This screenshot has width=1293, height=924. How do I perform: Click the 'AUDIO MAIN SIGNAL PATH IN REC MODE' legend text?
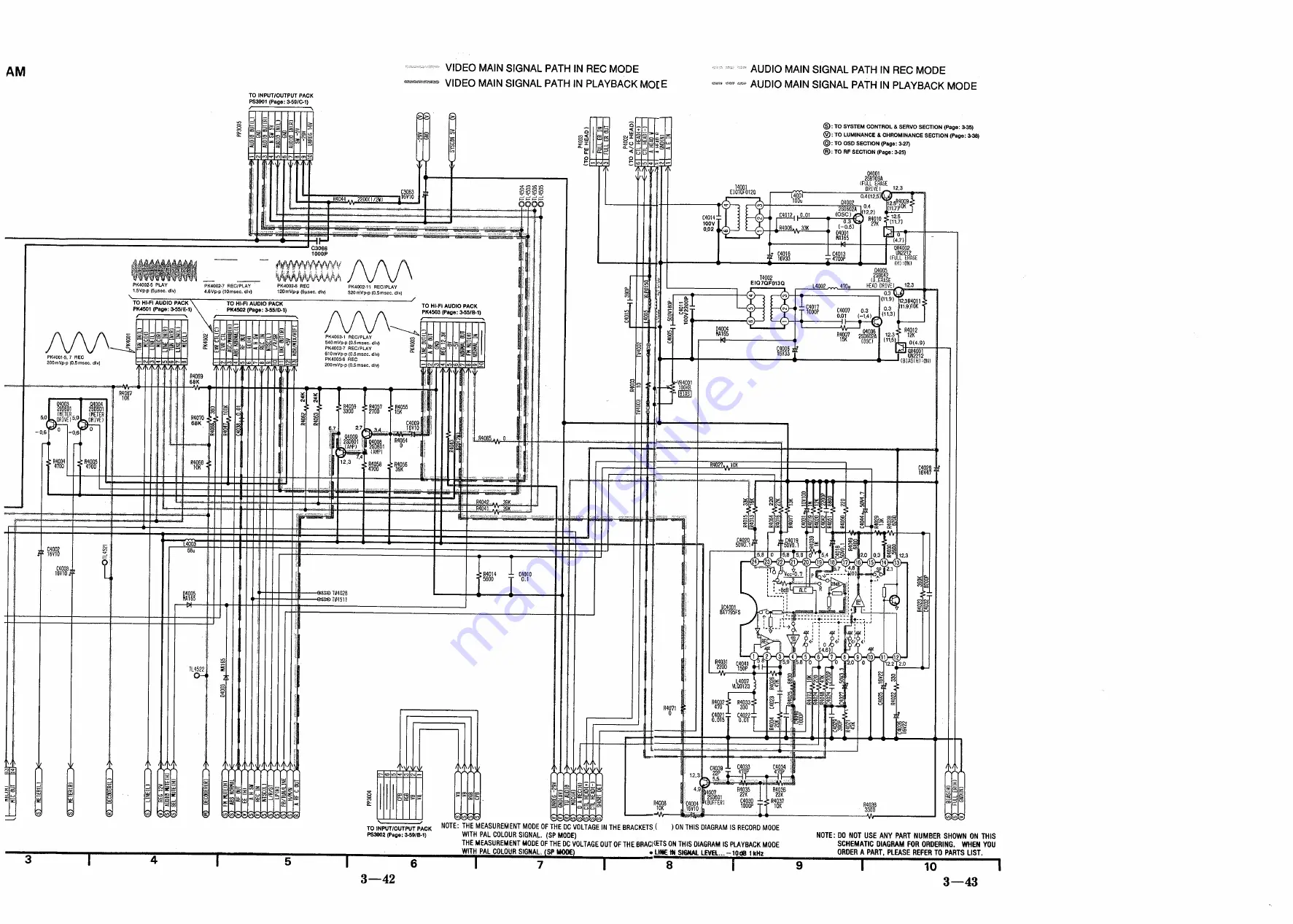tap(847, 70)
